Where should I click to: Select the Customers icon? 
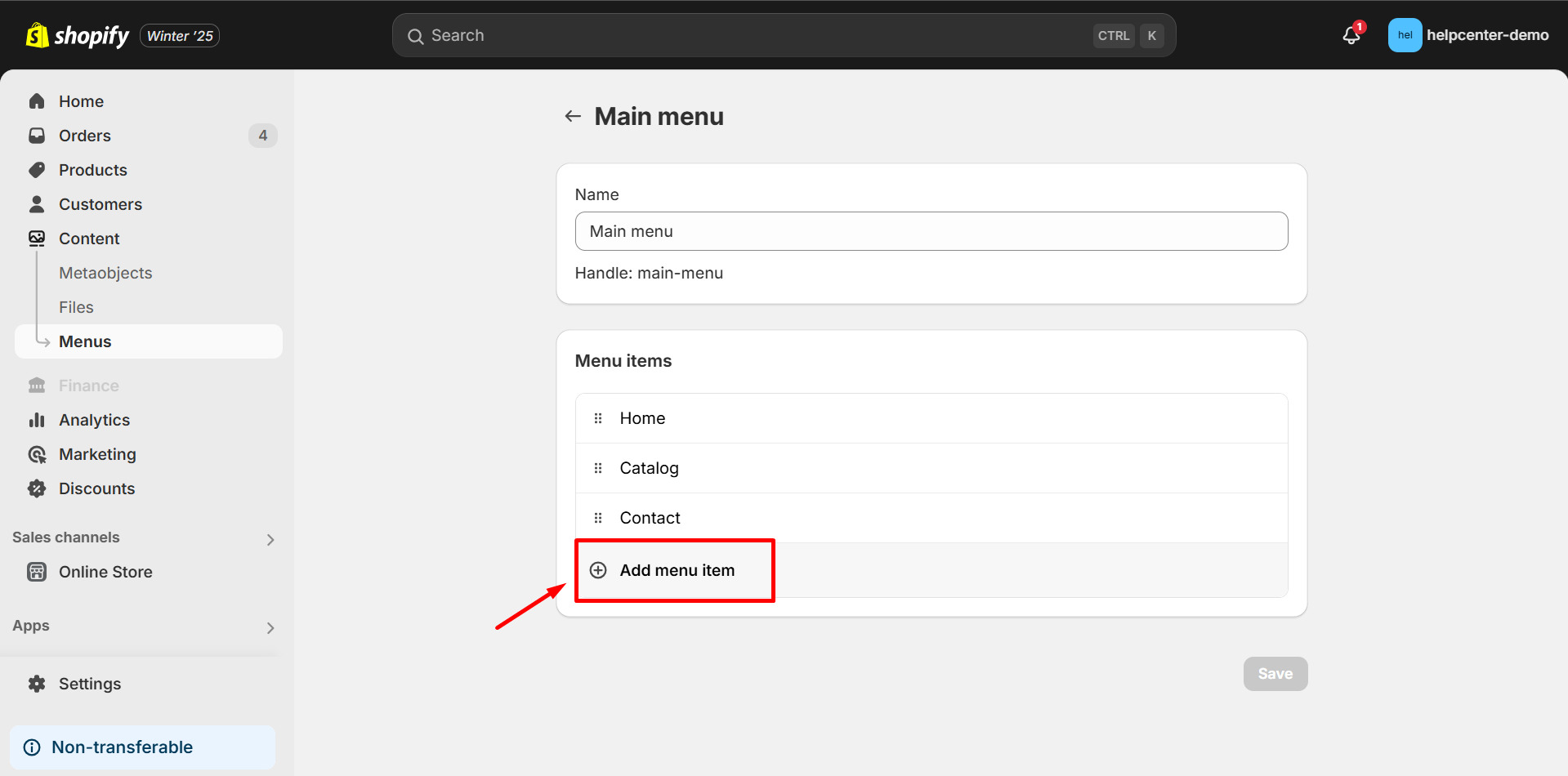(37, 203)
